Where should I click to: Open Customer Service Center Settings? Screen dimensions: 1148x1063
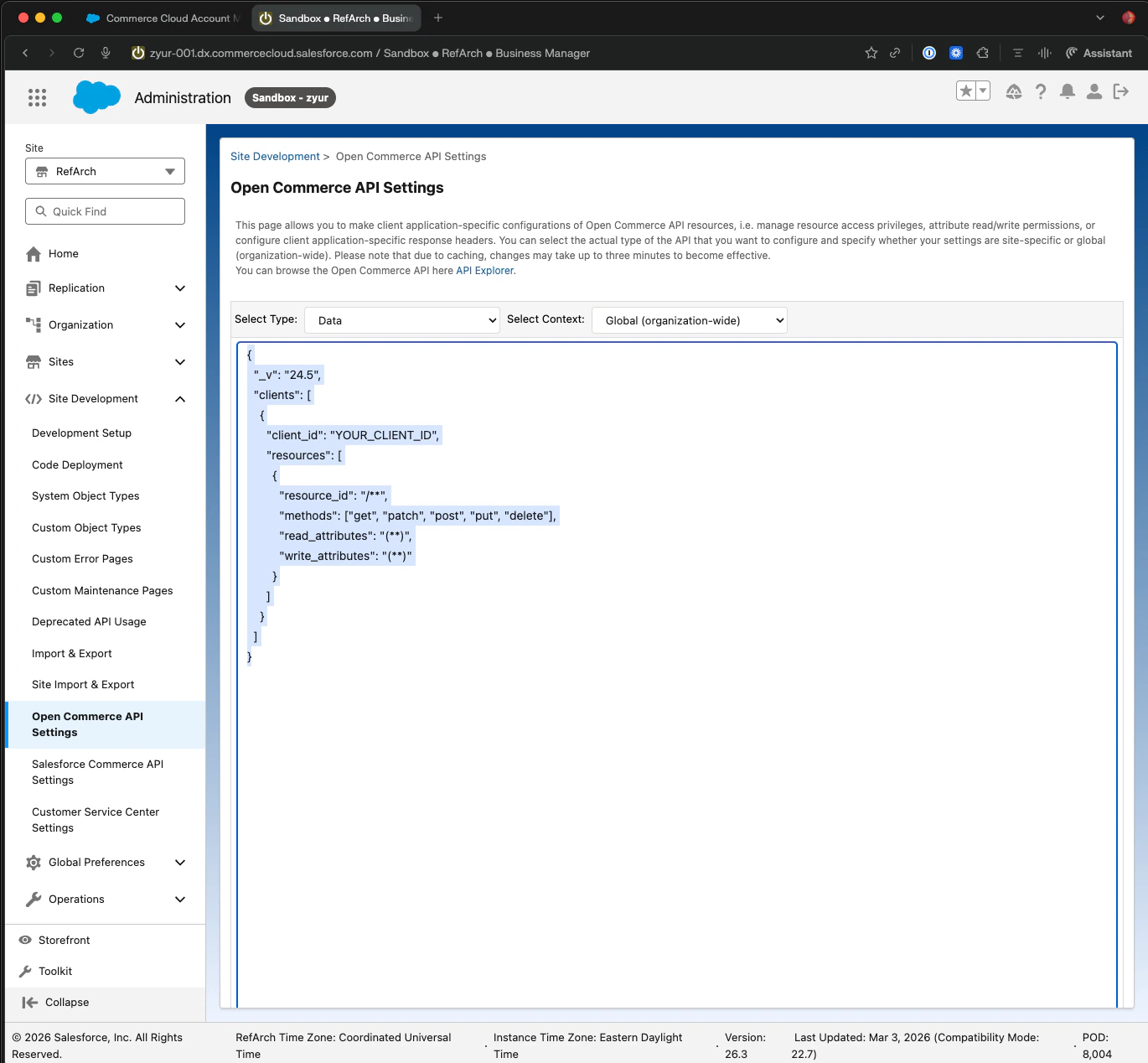click(96, 820)
